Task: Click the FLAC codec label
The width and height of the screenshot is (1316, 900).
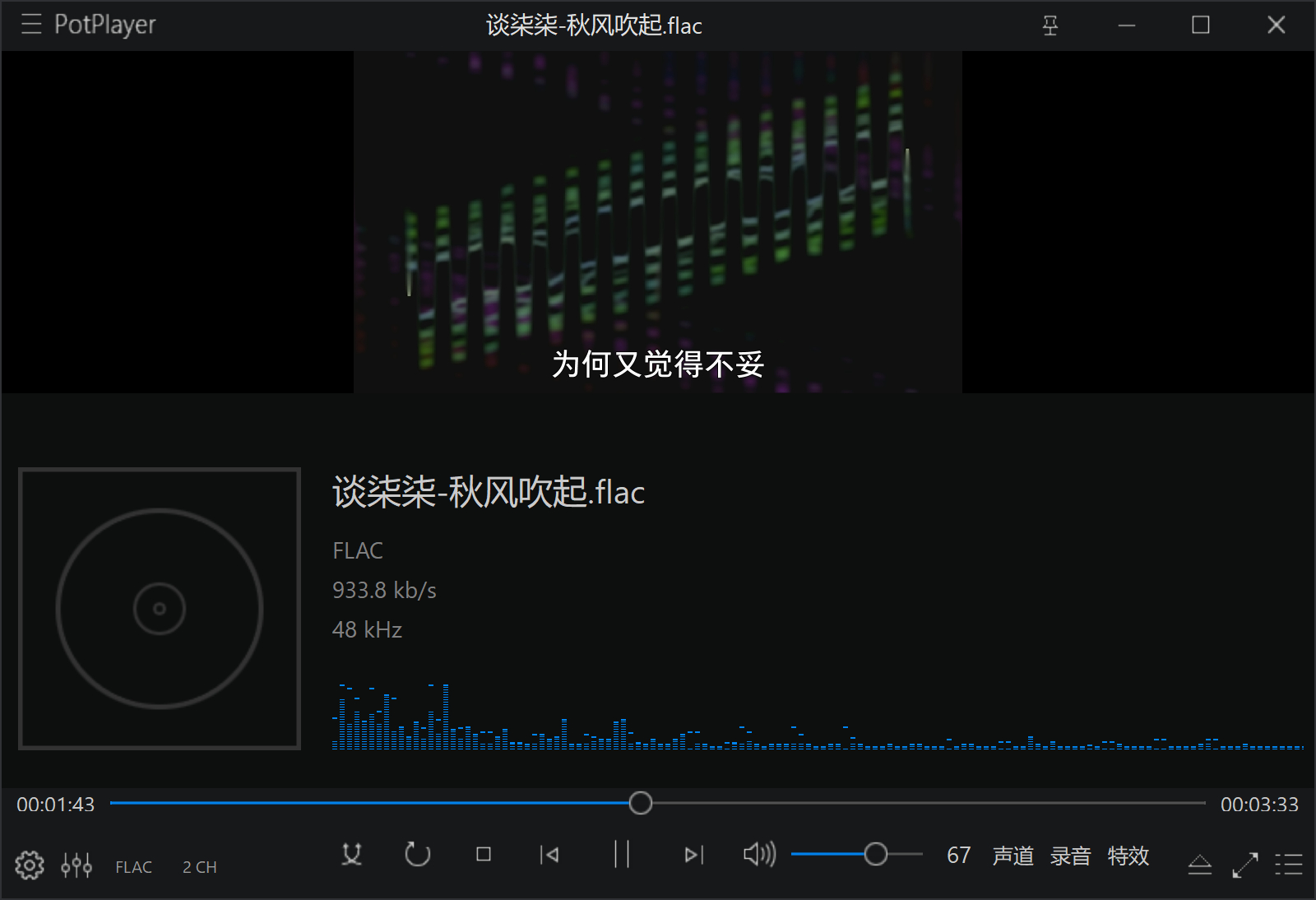Action: 133,867
